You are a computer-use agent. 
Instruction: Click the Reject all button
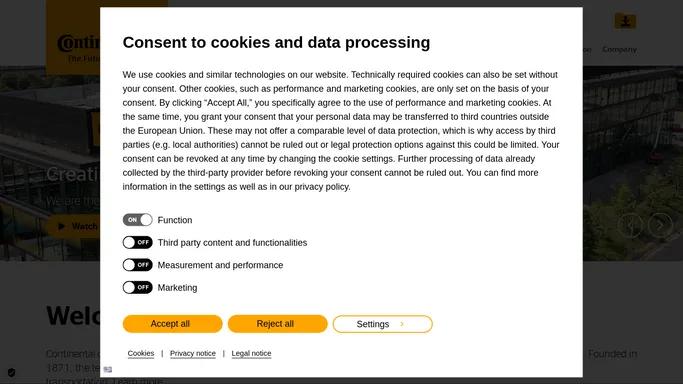click(277, 324)
